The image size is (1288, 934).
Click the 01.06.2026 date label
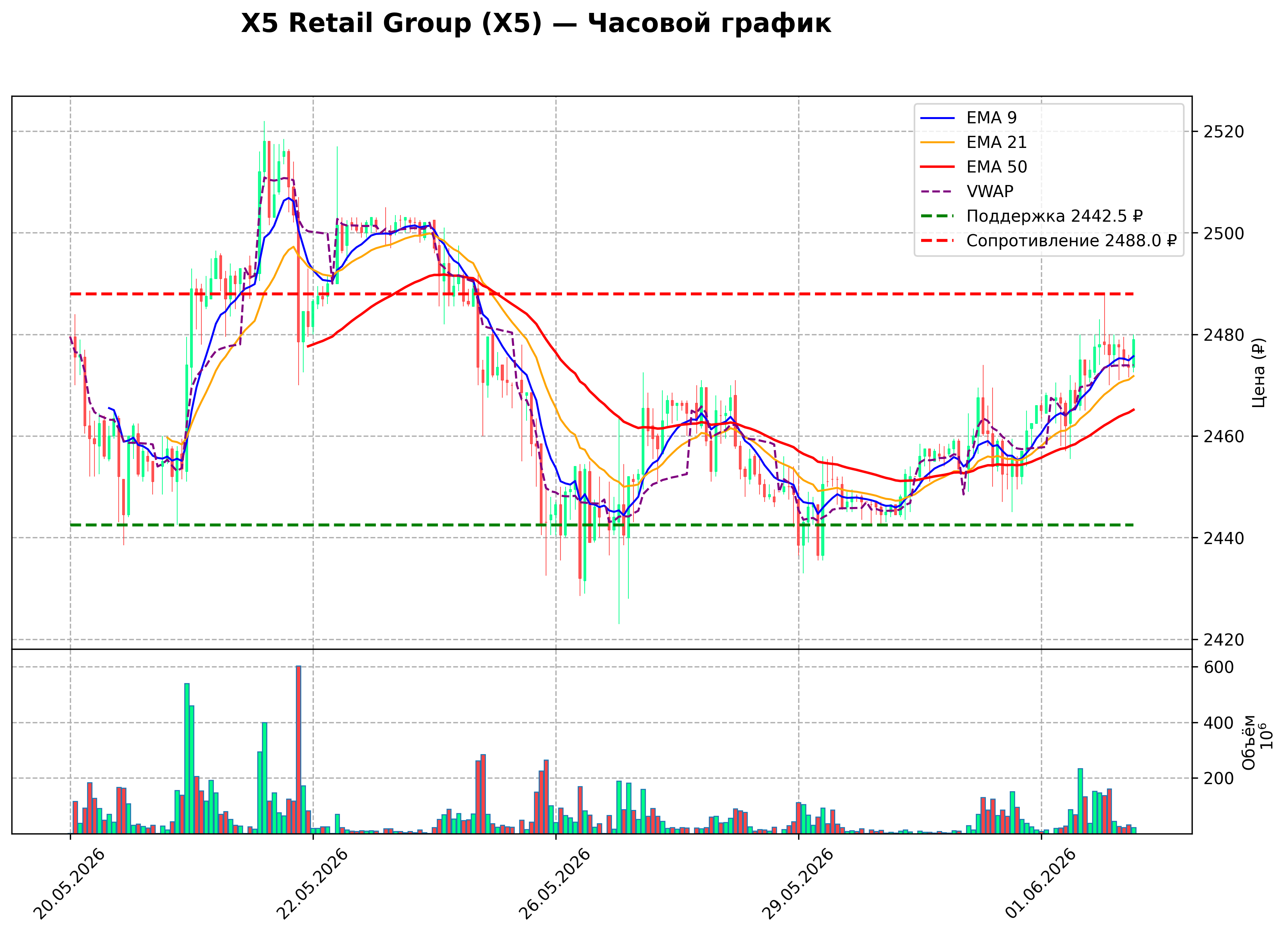pyautogui.click(x=1041, y=884)
